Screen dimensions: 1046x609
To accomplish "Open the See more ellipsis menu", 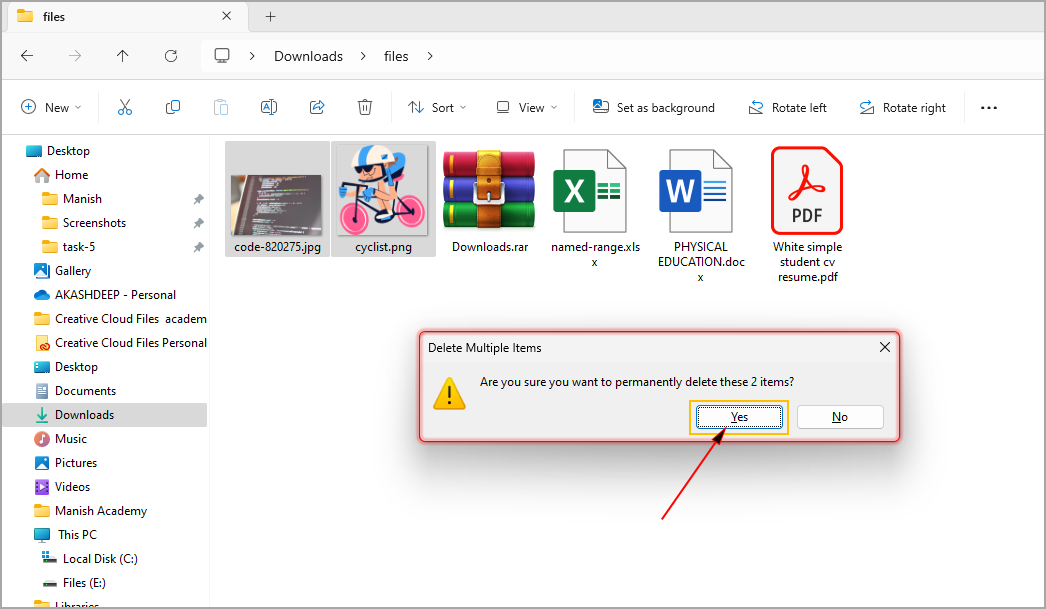I will [988, 108].
